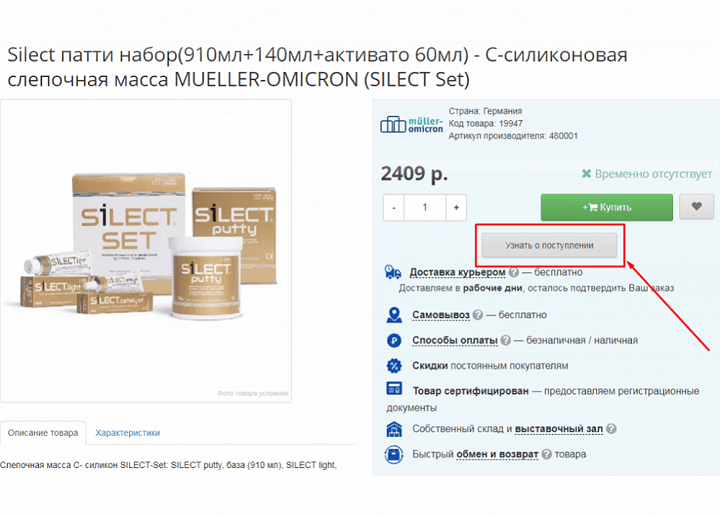720x516 pixels.
Task: Click the quantity input field
Action: coord(425,208)
